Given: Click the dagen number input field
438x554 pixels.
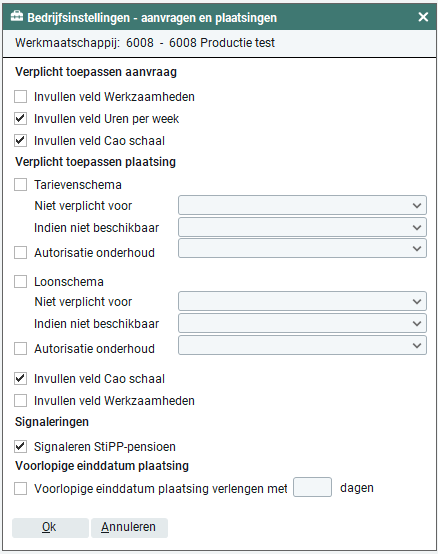Looking at the screenshot, I should tap(313, 487).
